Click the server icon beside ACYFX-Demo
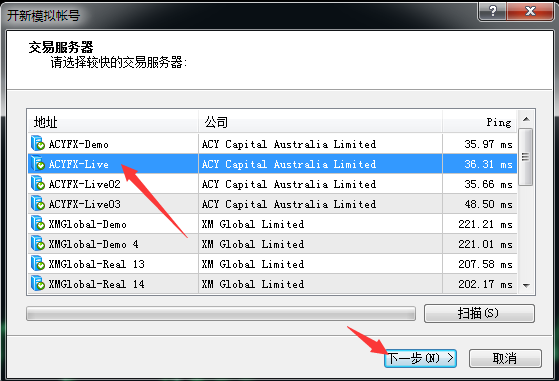559x381 pixels. coord(38,144)
